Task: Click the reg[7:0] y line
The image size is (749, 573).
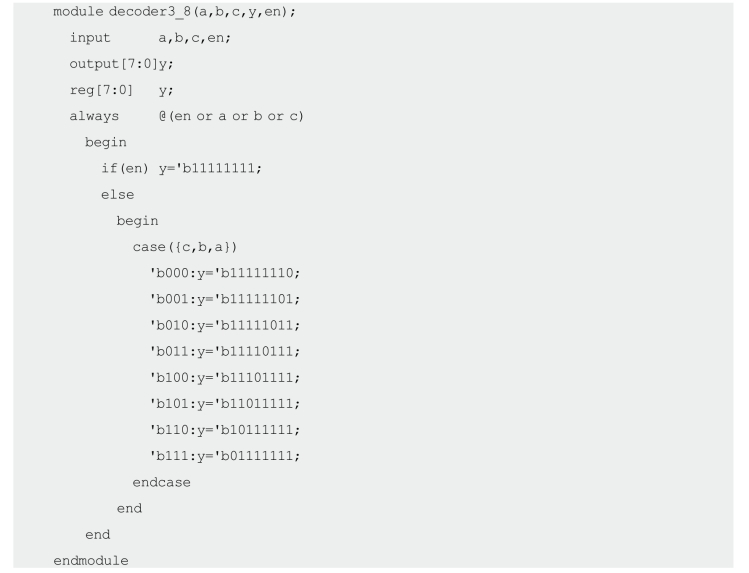Action: 121,90
